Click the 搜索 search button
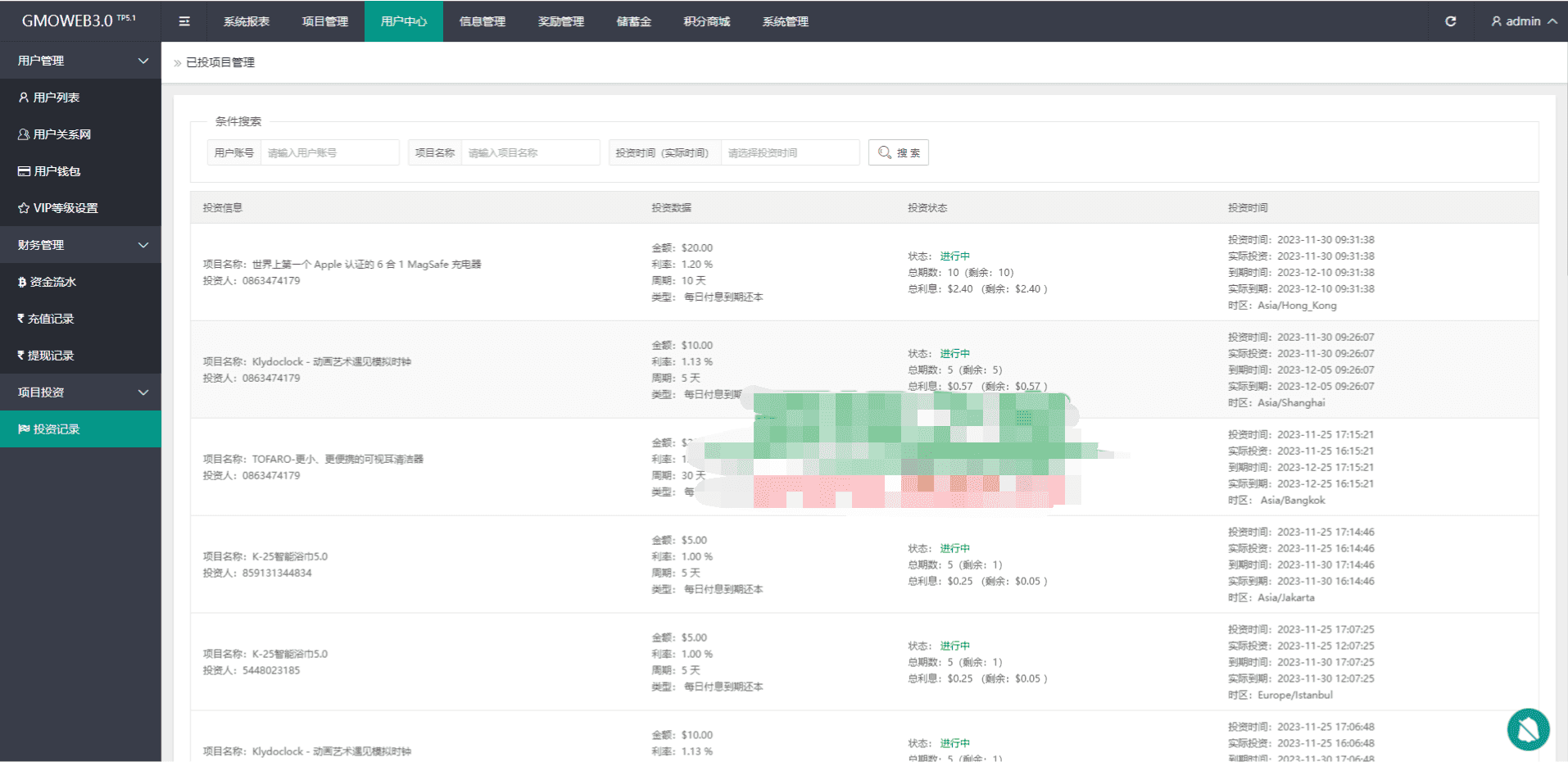1568x771 pixels. point(899,152)
